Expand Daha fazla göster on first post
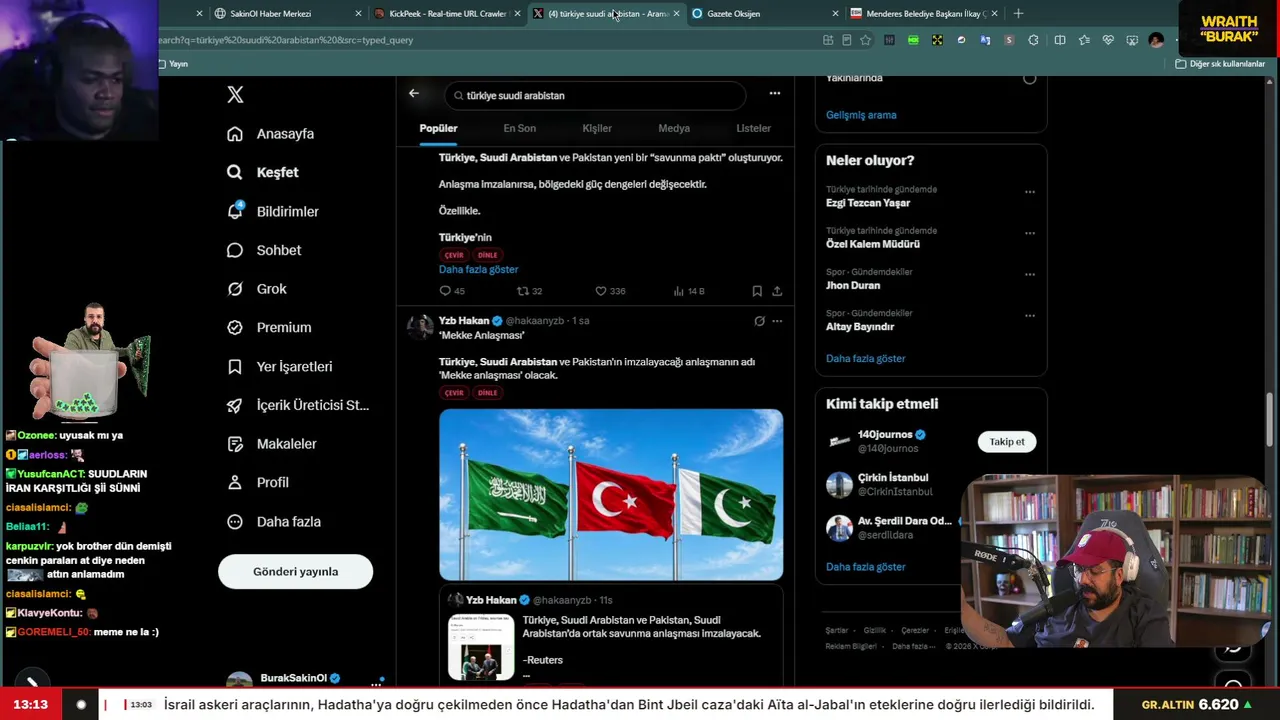 coord(478,269)
